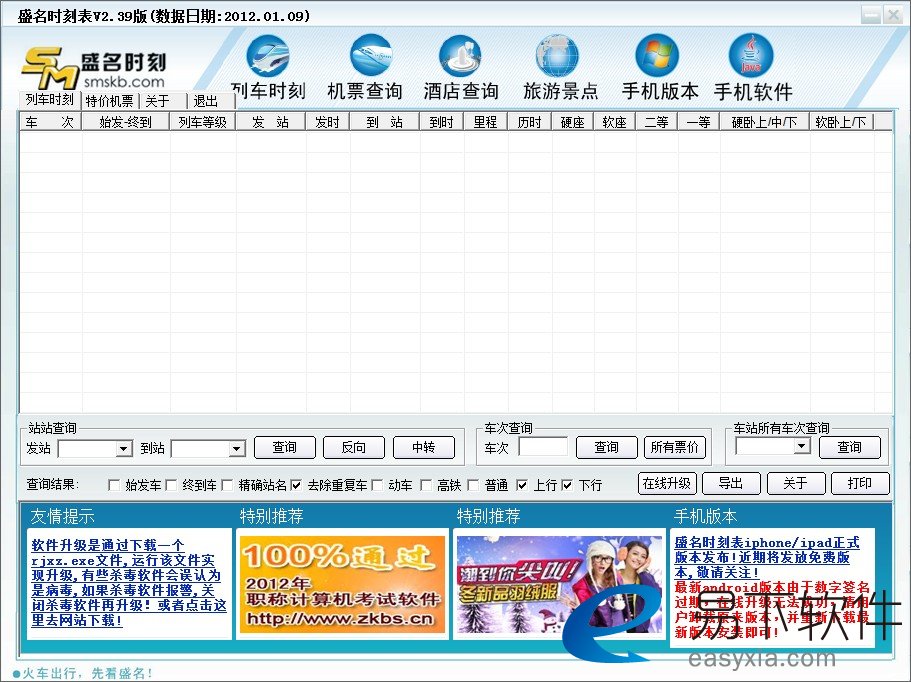911x682 pixels.
Task: Sort by the 一等 column header
Action: tap(698, 122)
